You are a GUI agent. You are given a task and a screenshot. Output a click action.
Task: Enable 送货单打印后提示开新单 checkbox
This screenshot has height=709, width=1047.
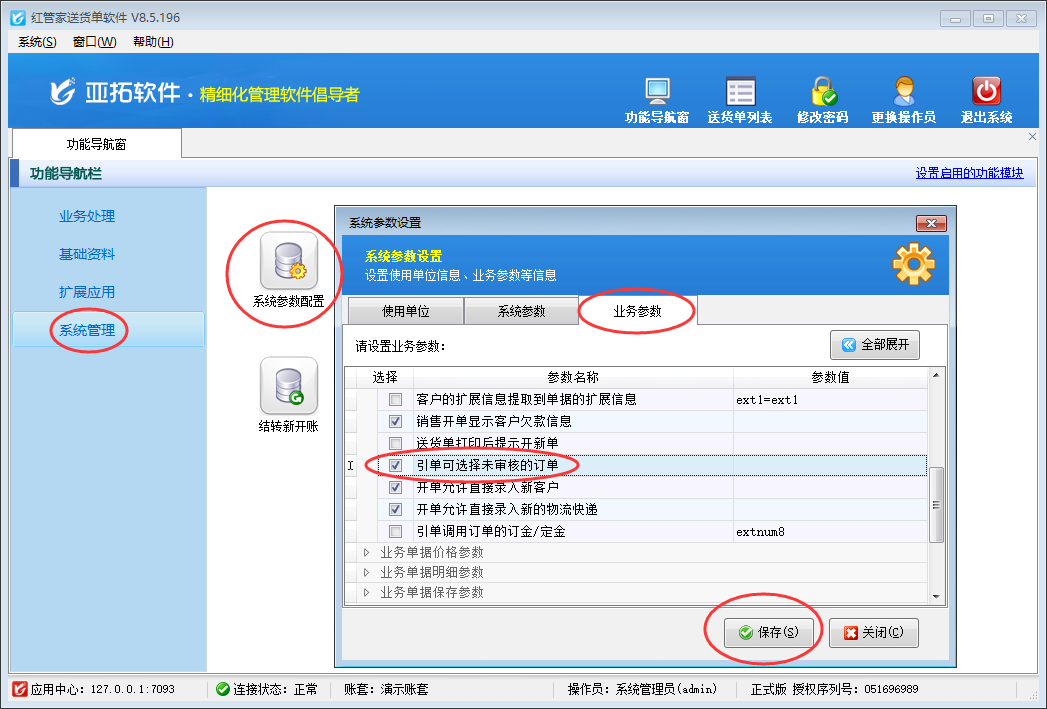(396, 444)
